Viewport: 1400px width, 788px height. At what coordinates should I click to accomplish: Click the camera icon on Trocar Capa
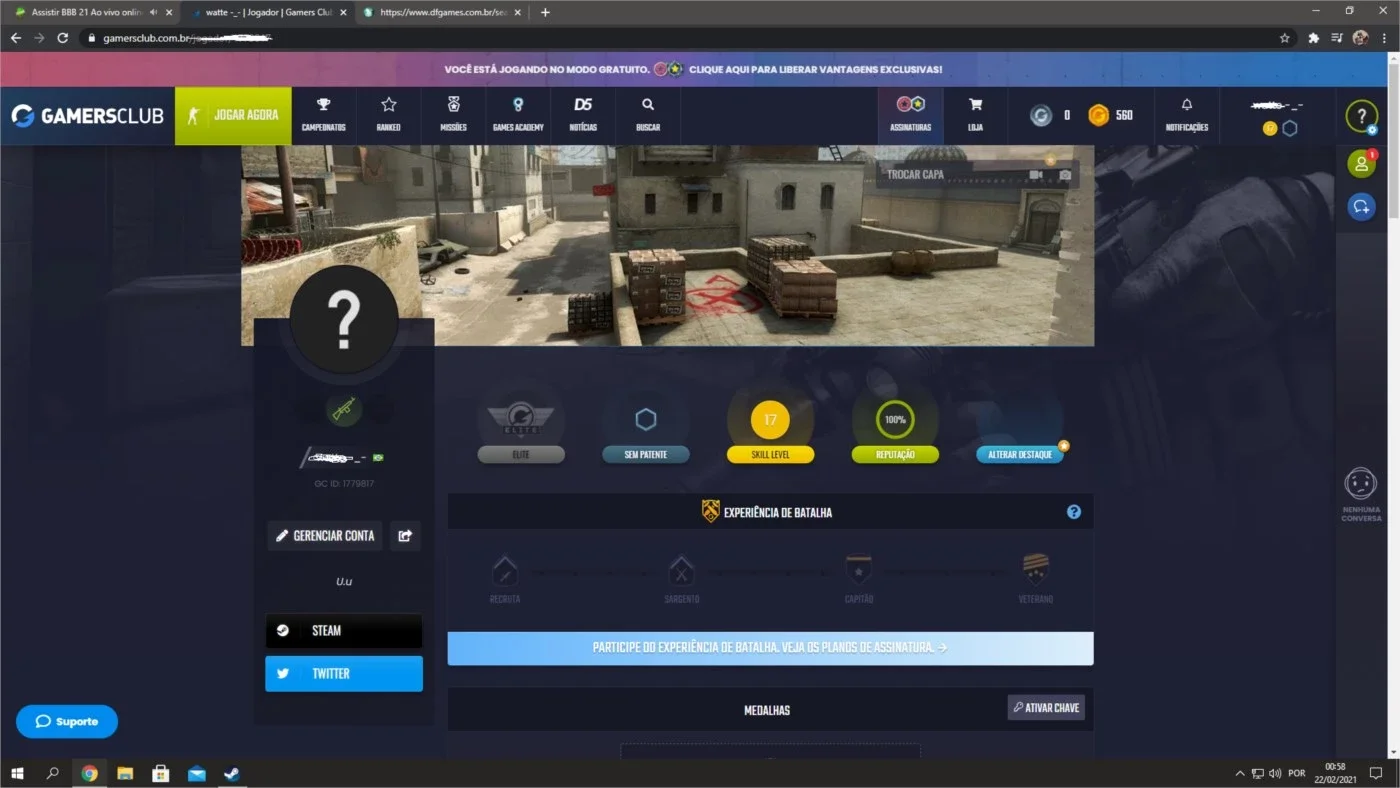pos(1065,175)
